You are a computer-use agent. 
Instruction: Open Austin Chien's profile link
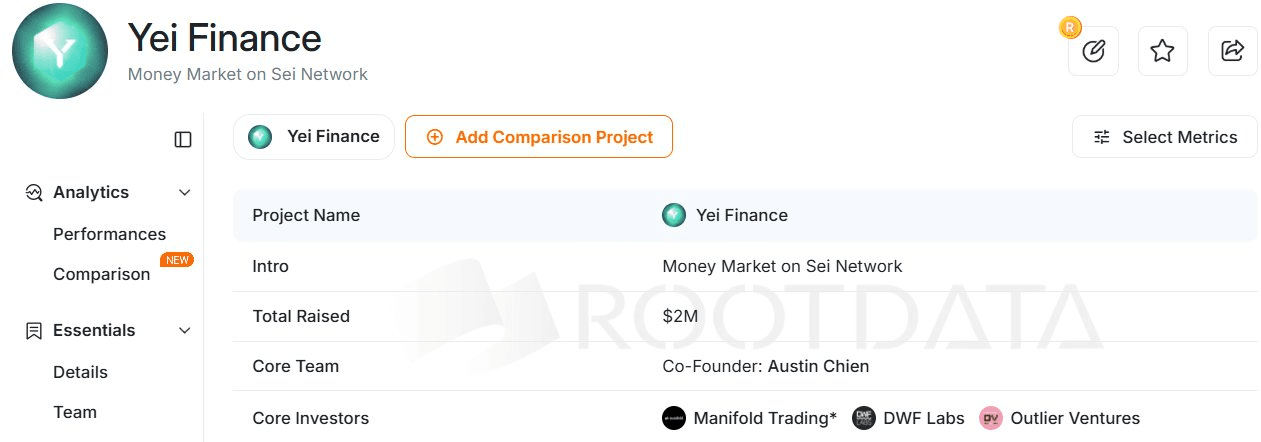818,366
